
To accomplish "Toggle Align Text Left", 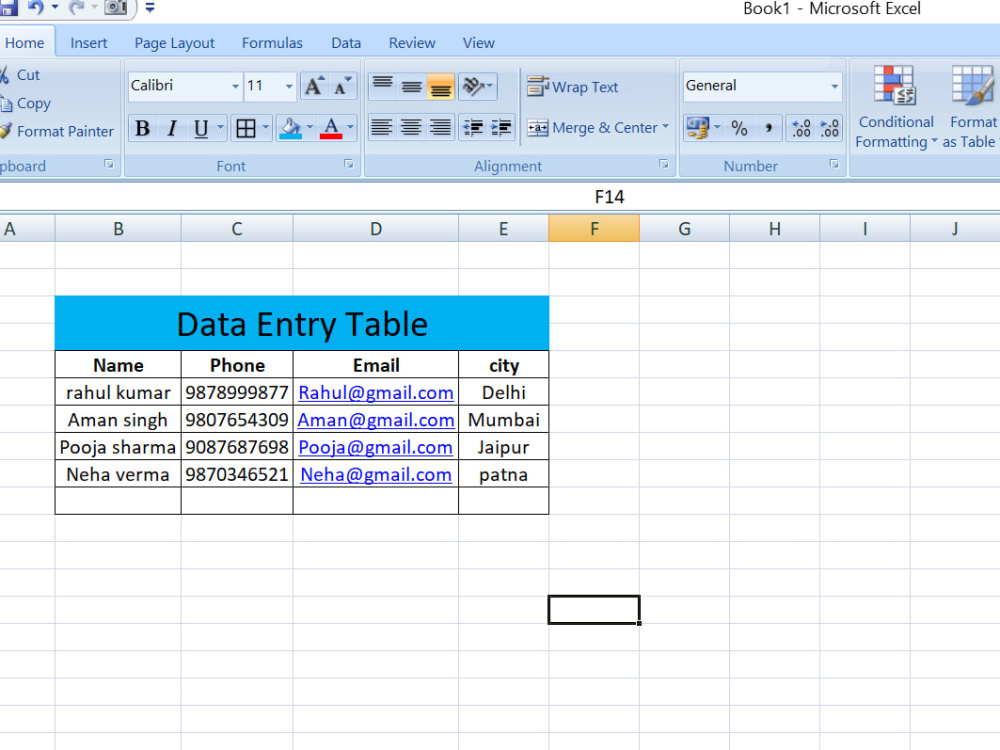I will [x=381, y=128].
